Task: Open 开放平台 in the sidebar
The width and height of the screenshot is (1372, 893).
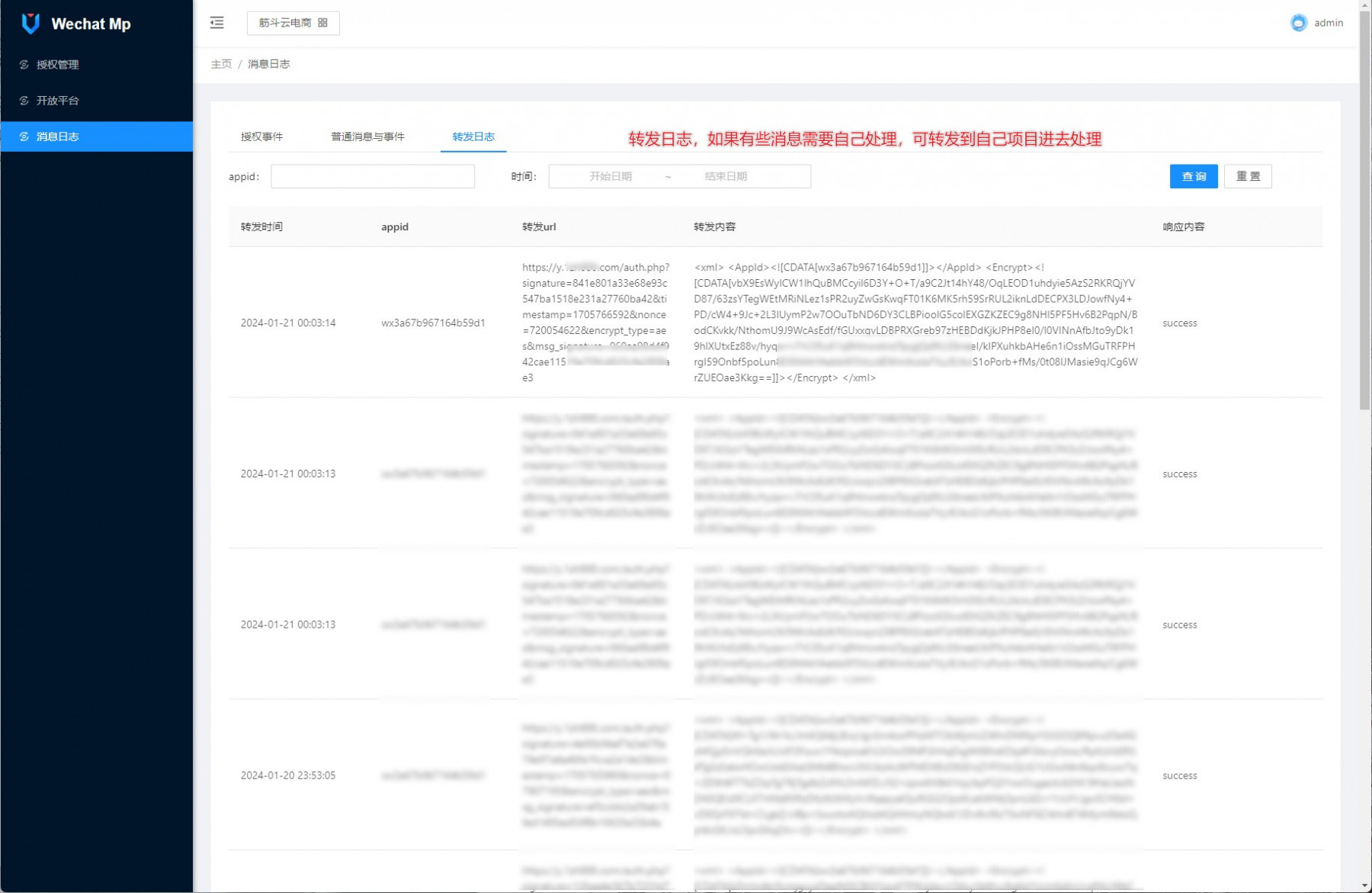Action: (96, 101)
